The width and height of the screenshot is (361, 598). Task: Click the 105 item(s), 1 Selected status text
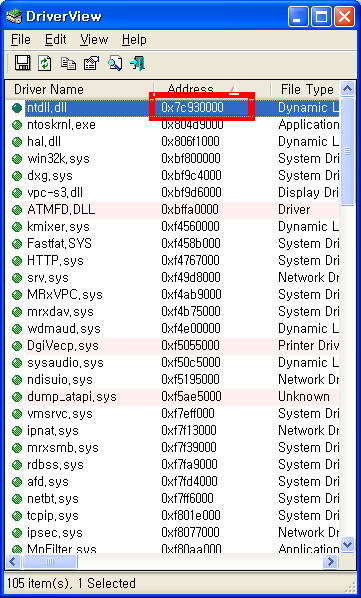[x=71, y=584]
